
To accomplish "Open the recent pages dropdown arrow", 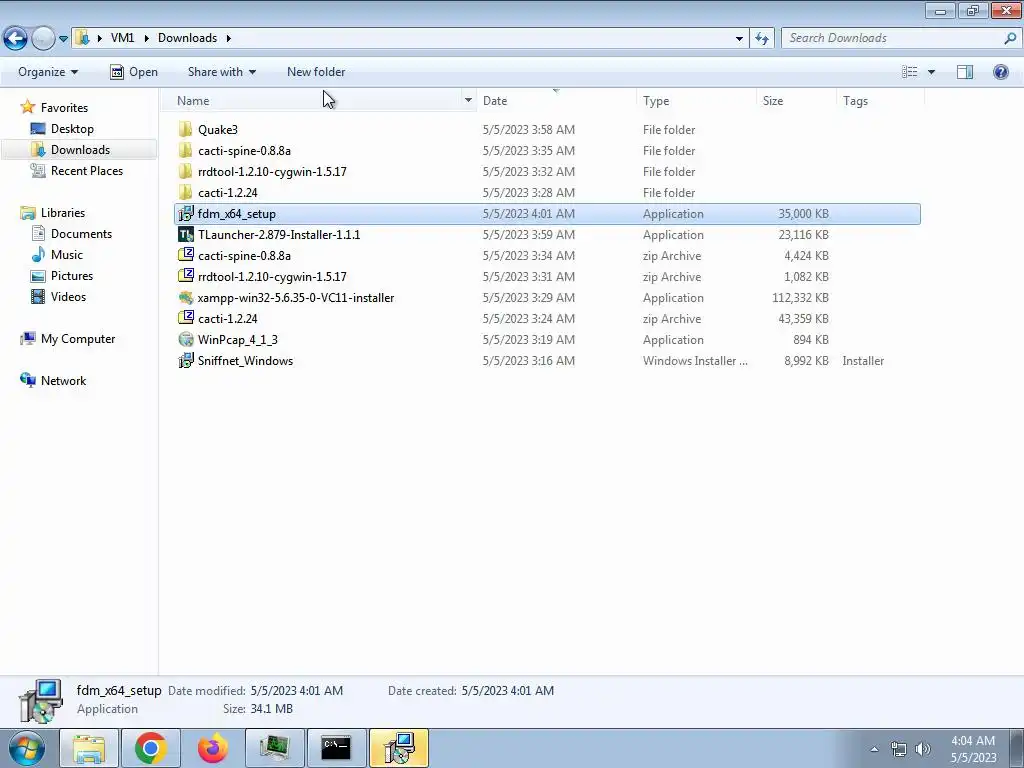I will 63,39.
